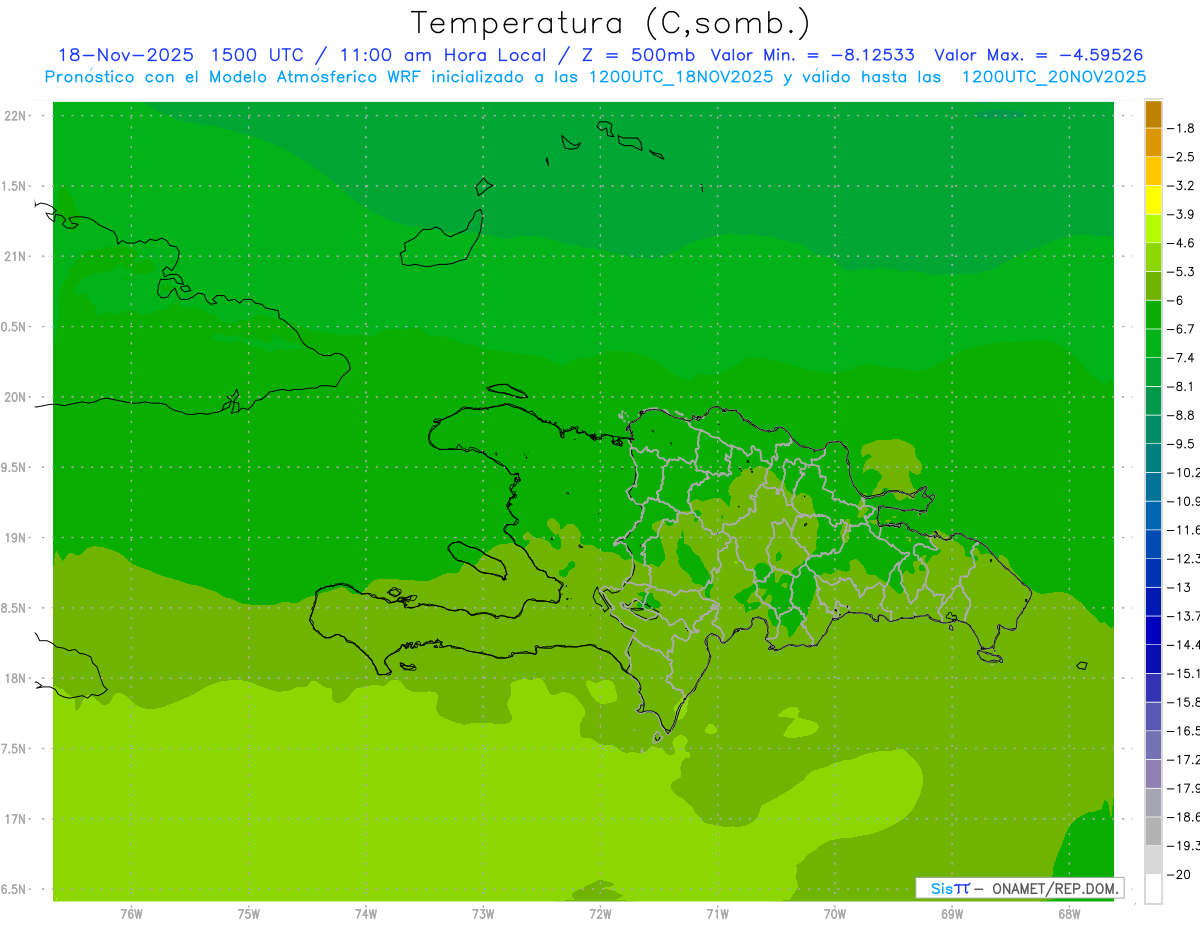Viewport: 1200px width, 927px height.
Task: Click the "22N" latitude axis label
Action: (16, 116)
